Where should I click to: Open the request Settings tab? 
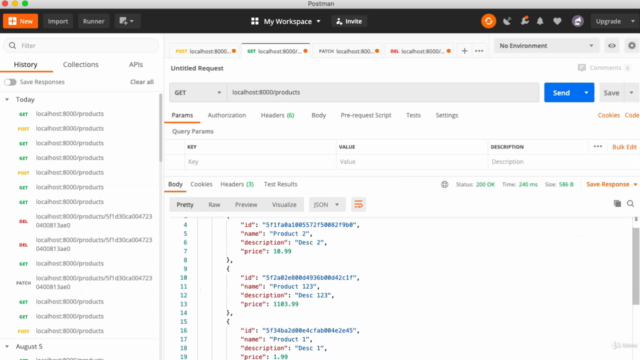tap(447, 116)
